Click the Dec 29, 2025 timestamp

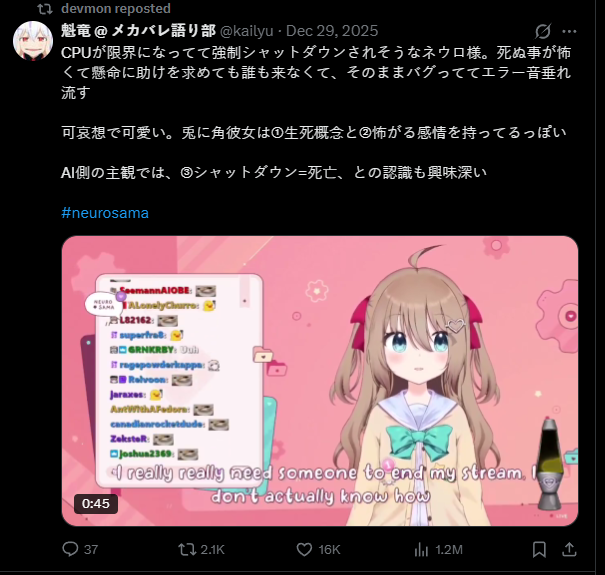(332, 31)
